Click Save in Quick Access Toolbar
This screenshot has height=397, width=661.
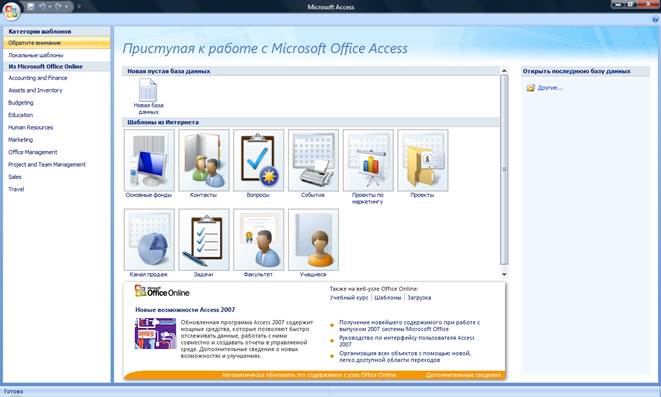[30, 6]
